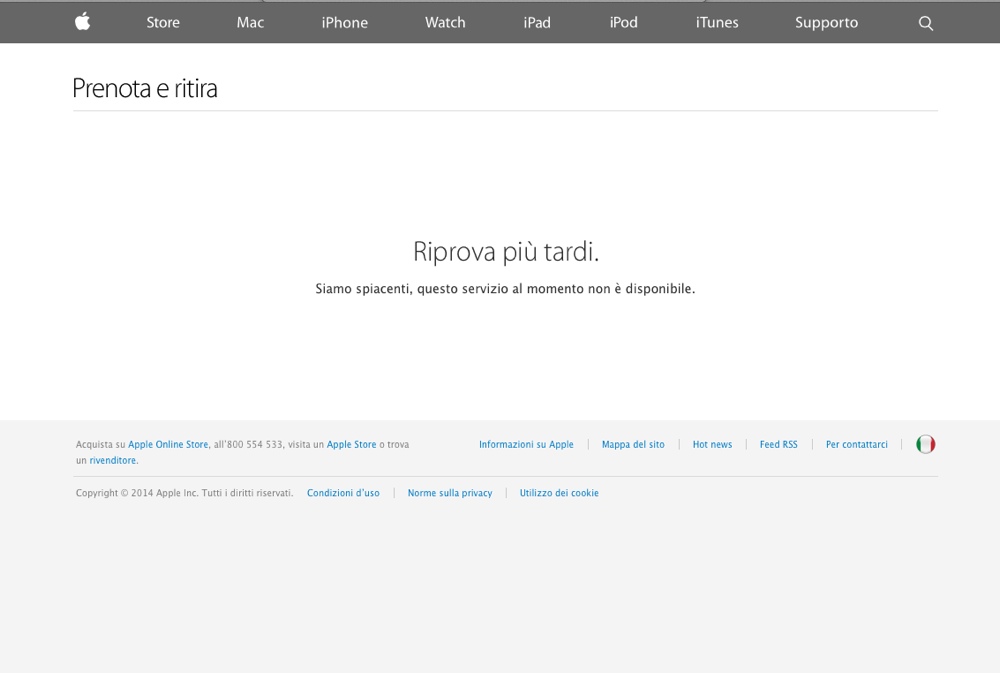
Task: Open the Store menu item
Action: [163, 22]
